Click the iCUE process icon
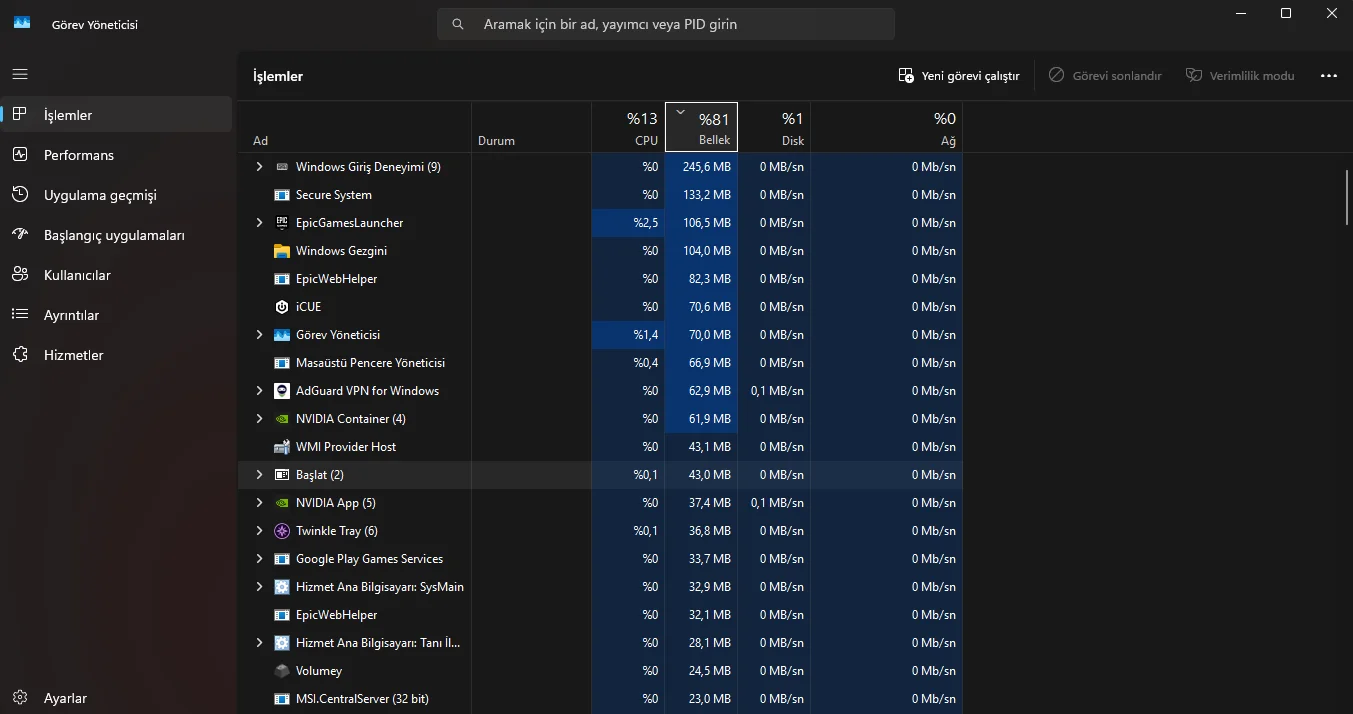 282,307
